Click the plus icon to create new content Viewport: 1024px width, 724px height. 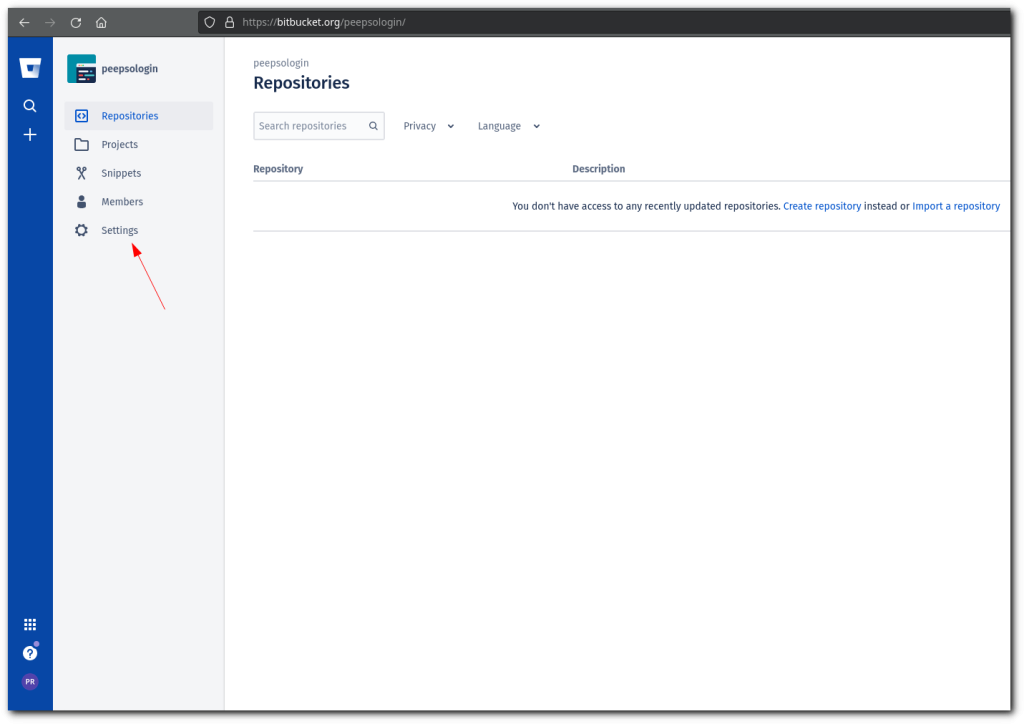tap(29, 134)
